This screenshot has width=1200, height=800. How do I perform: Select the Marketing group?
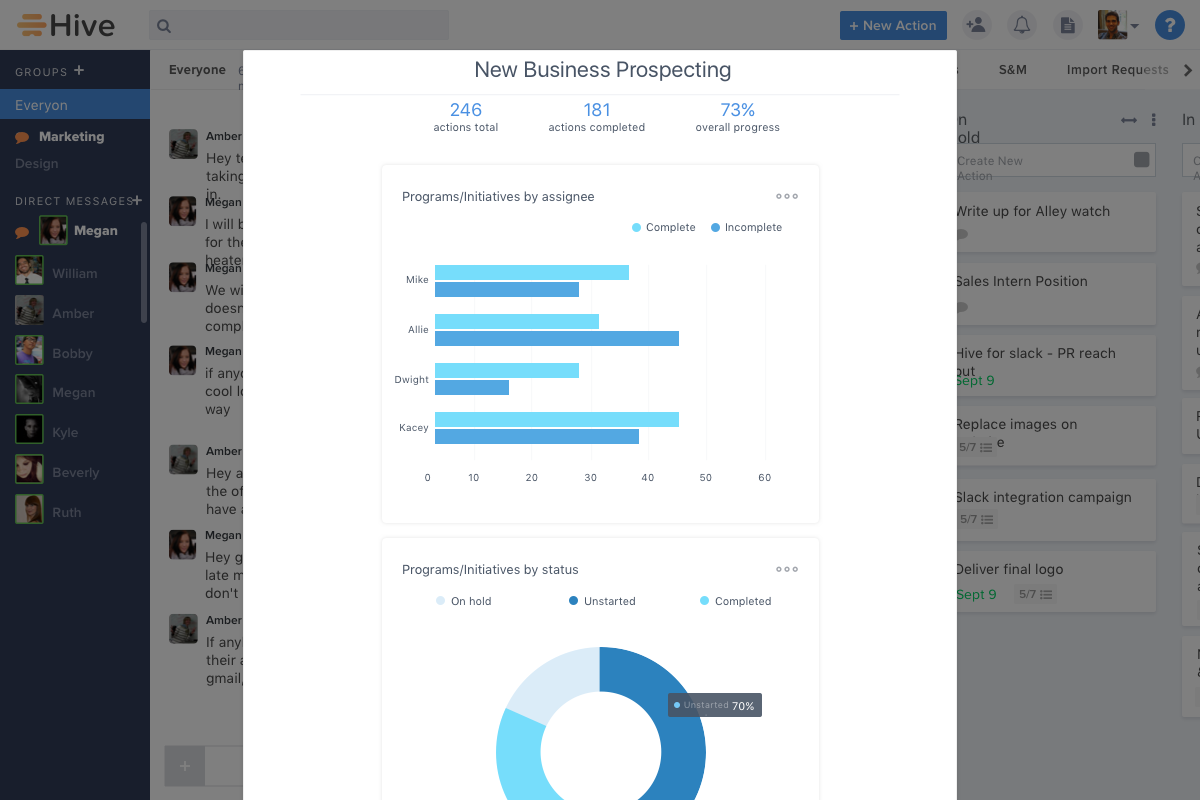point(71,137)
